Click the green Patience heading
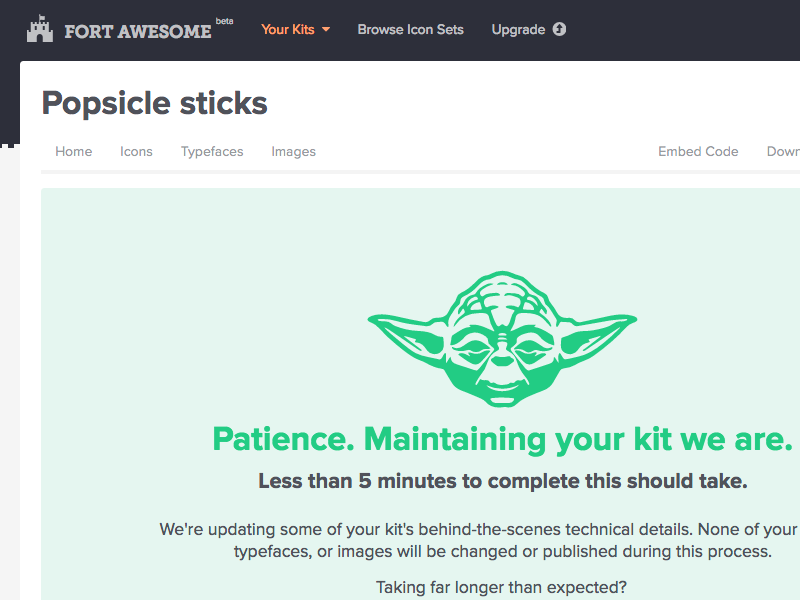Viewport: 800px width, 600px height. pos(502,439)
